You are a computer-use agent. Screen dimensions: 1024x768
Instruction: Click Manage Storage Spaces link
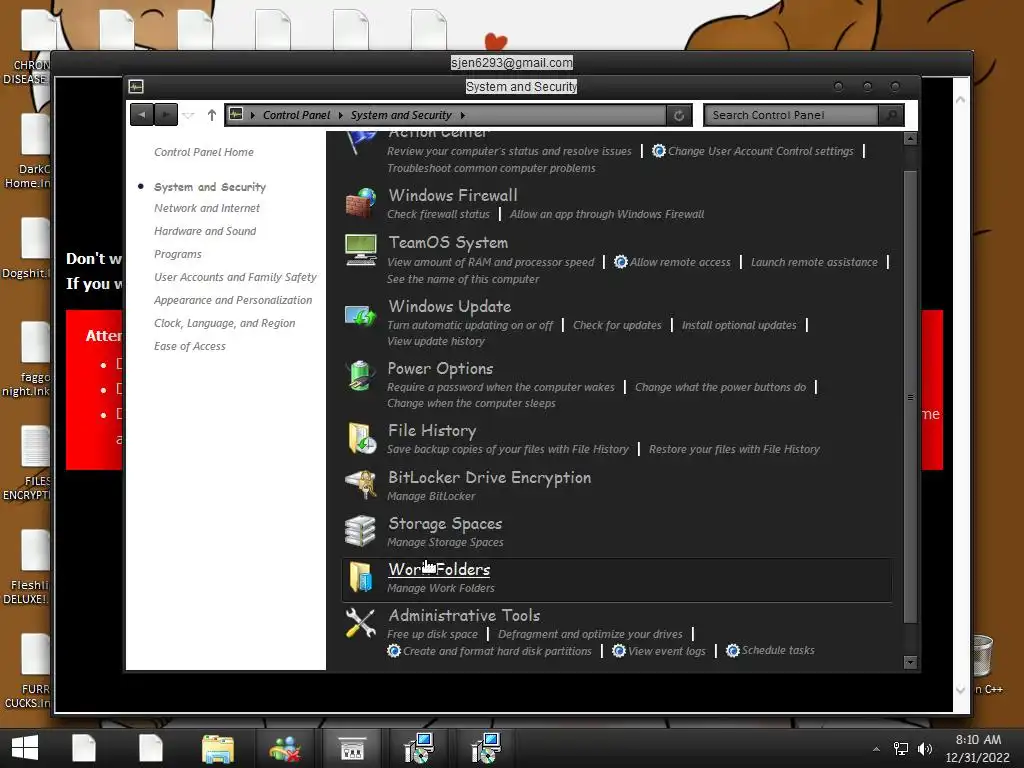pyautogui.click(x=445, y=543)
